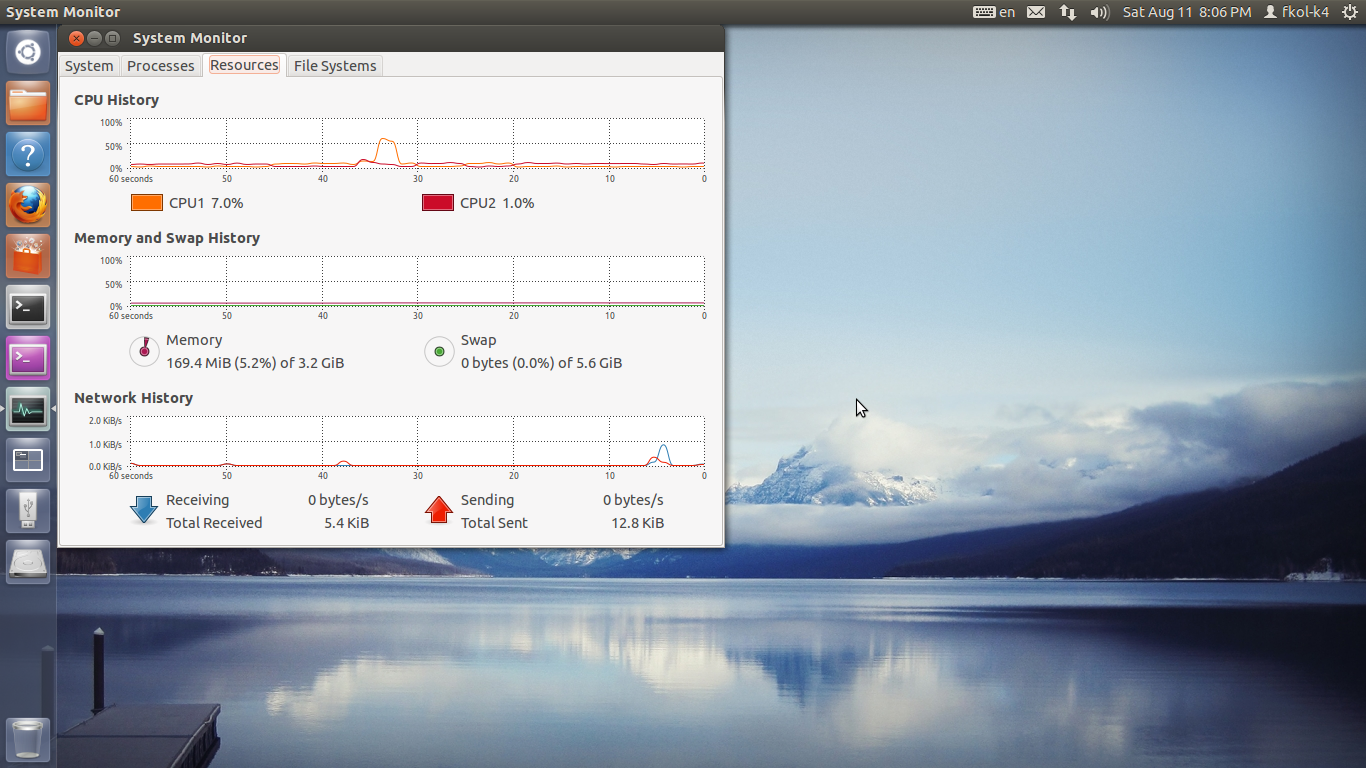Screen dimensions: 1366x768
Task: Click the Swap pie chart icon
Action: (x=439, y=351)
